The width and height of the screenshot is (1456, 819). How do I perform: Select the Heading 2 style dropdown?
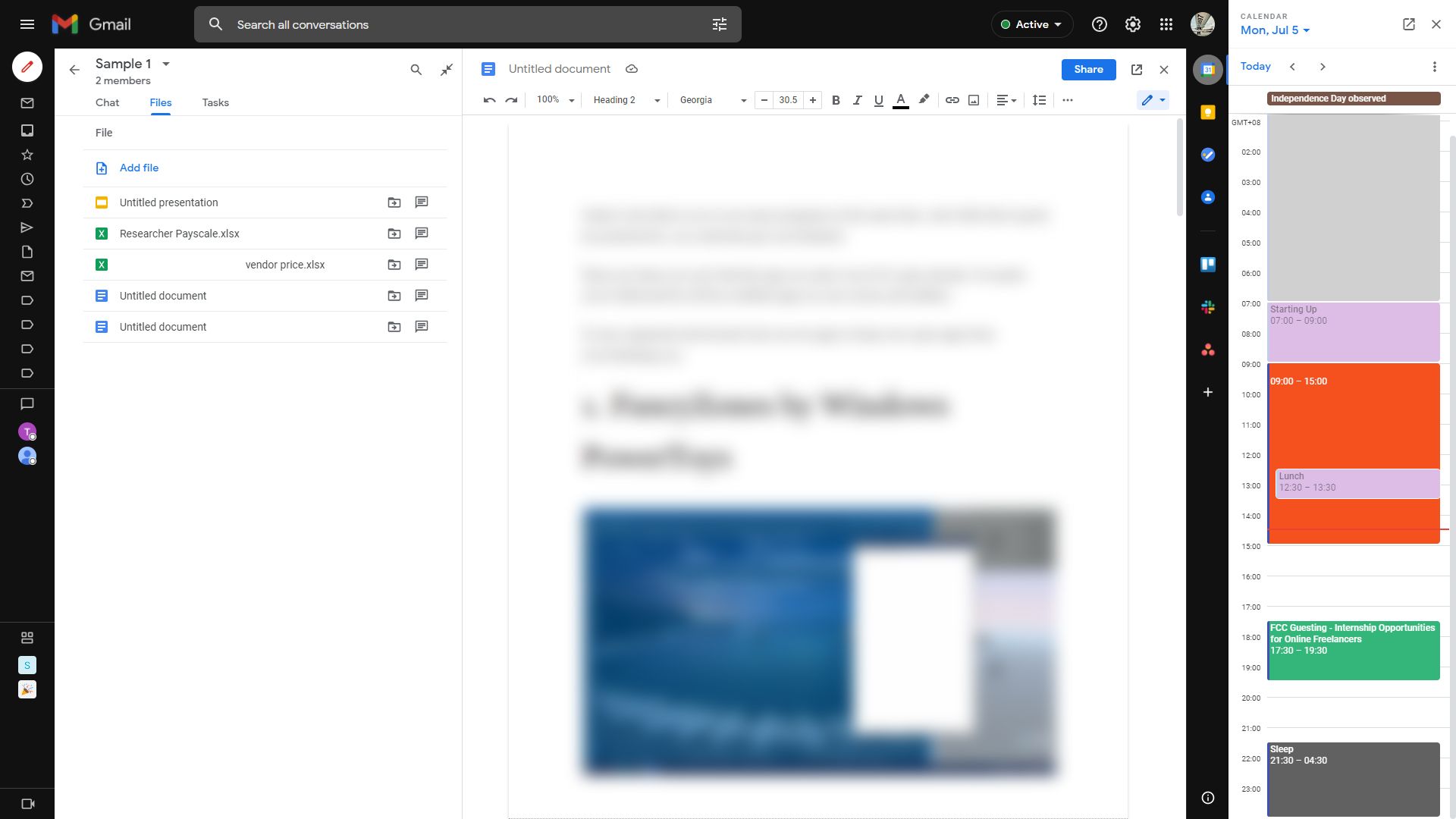point(625,99)
